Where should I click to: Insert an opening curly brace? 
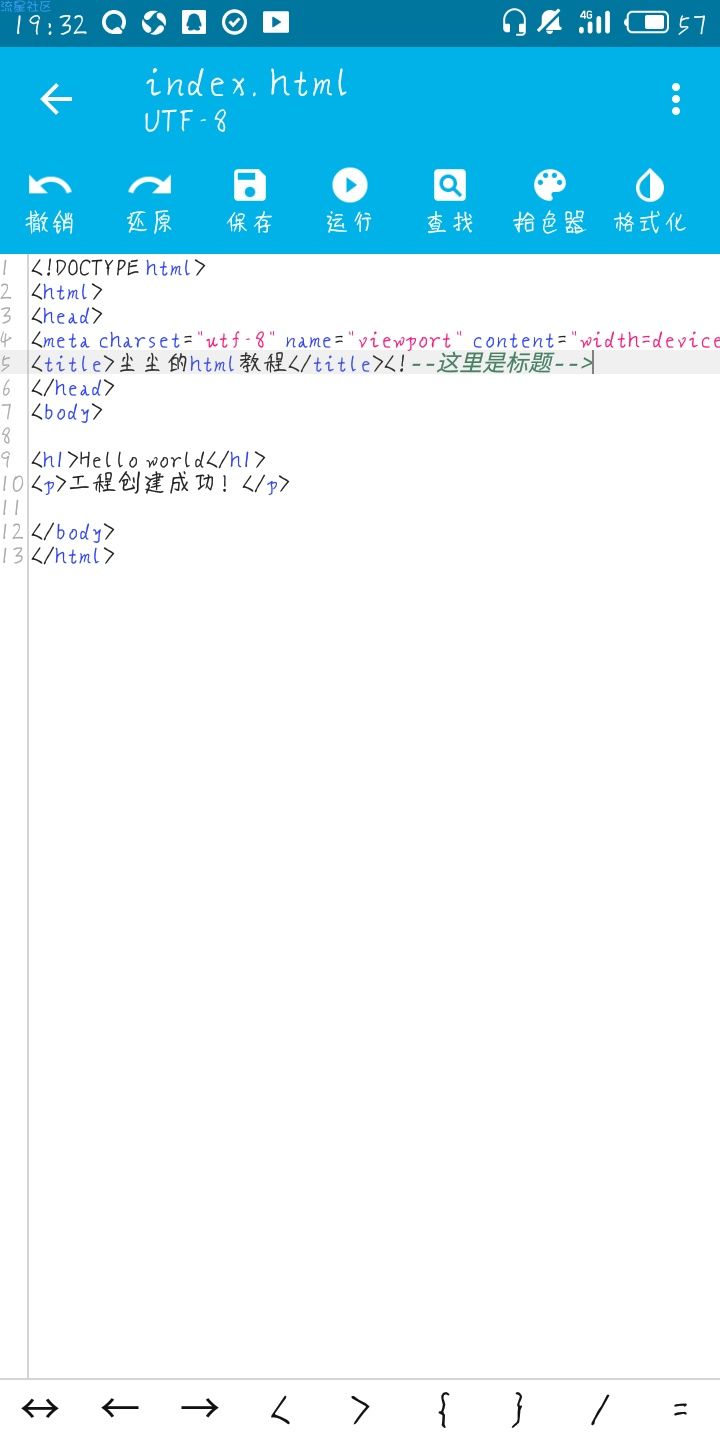[x=442, y=1409]
